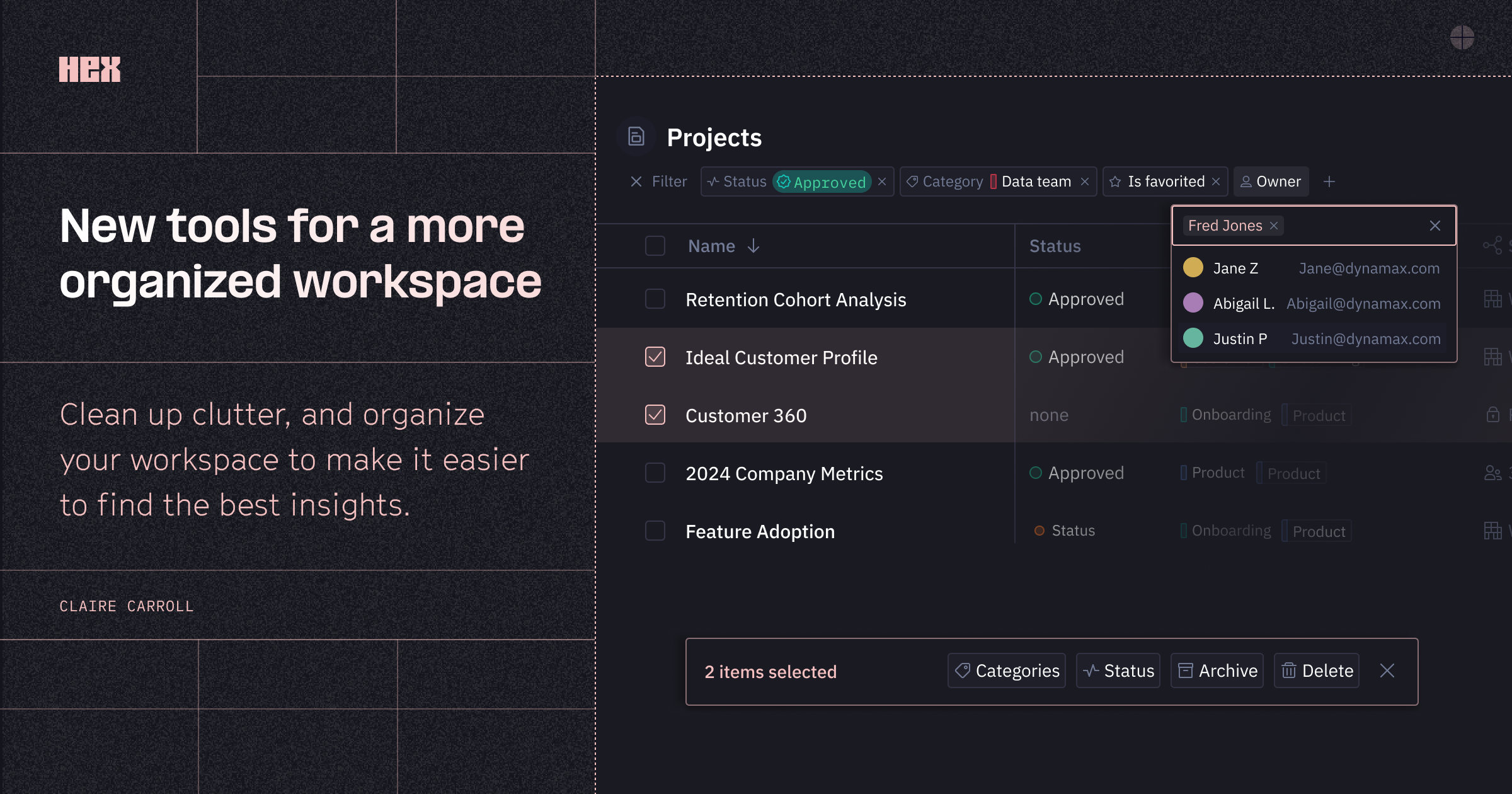The width and height of the screenshot is (1512, 794).
Task: Uncheck the Customer 360 checkbox
Action: [655, 415]
